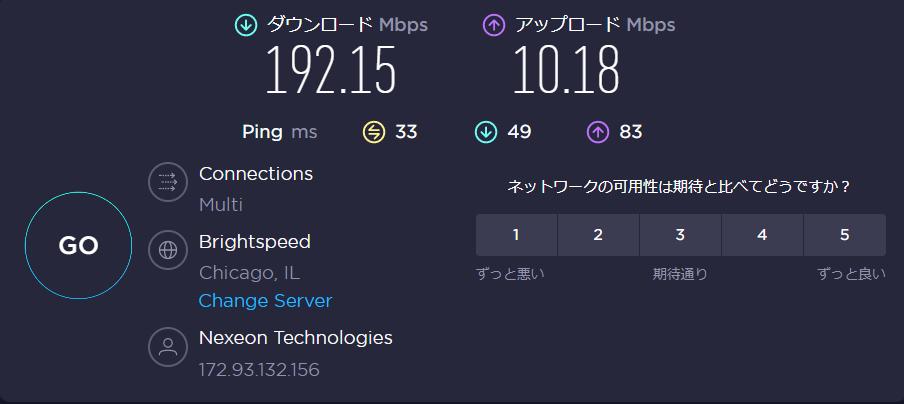This screenshot has width=904, height=404.
Task: Click the IP address 172.93.132.156
Action: tap(259, 370)
